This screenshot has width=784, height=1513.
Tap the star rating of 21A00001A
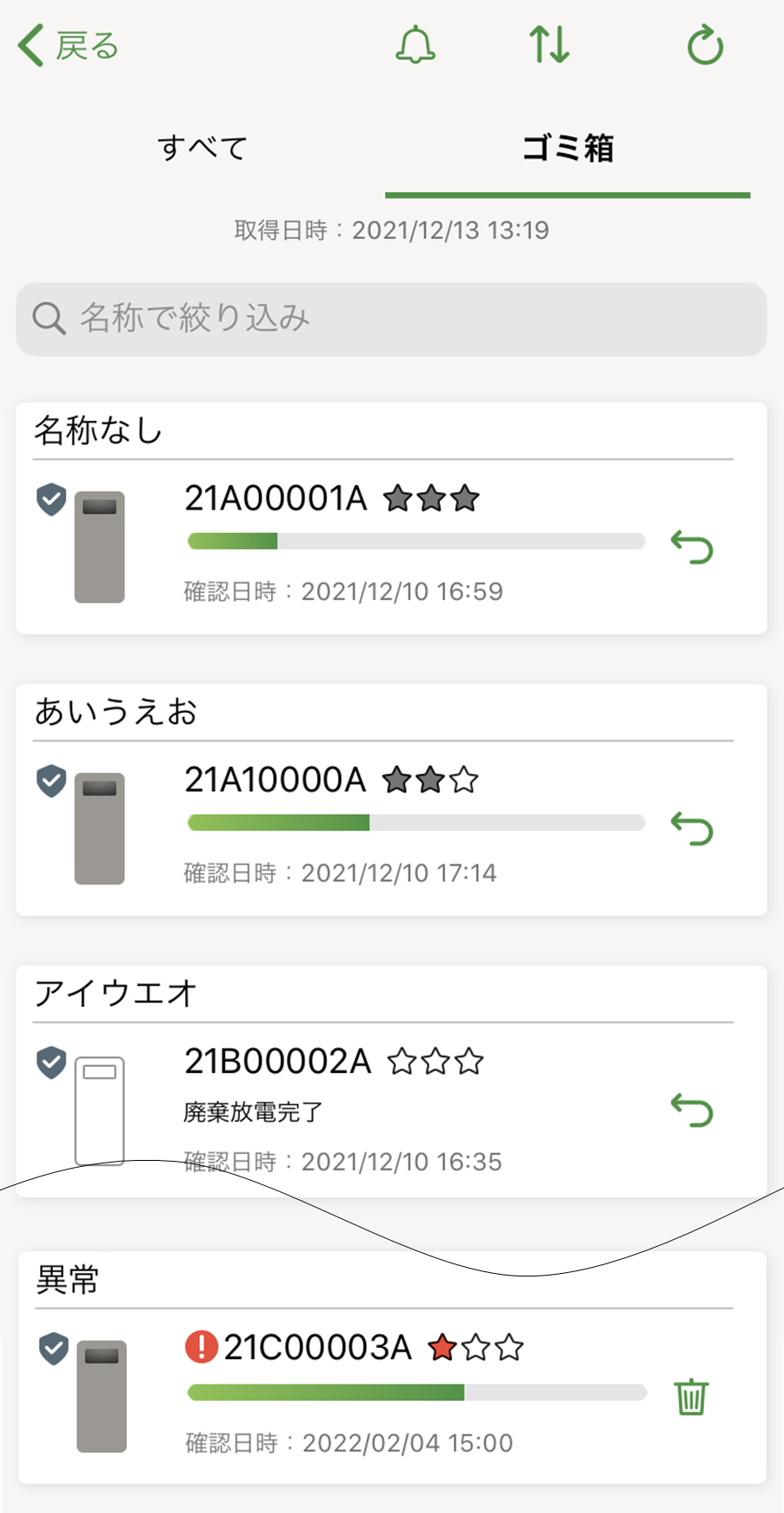431,499
